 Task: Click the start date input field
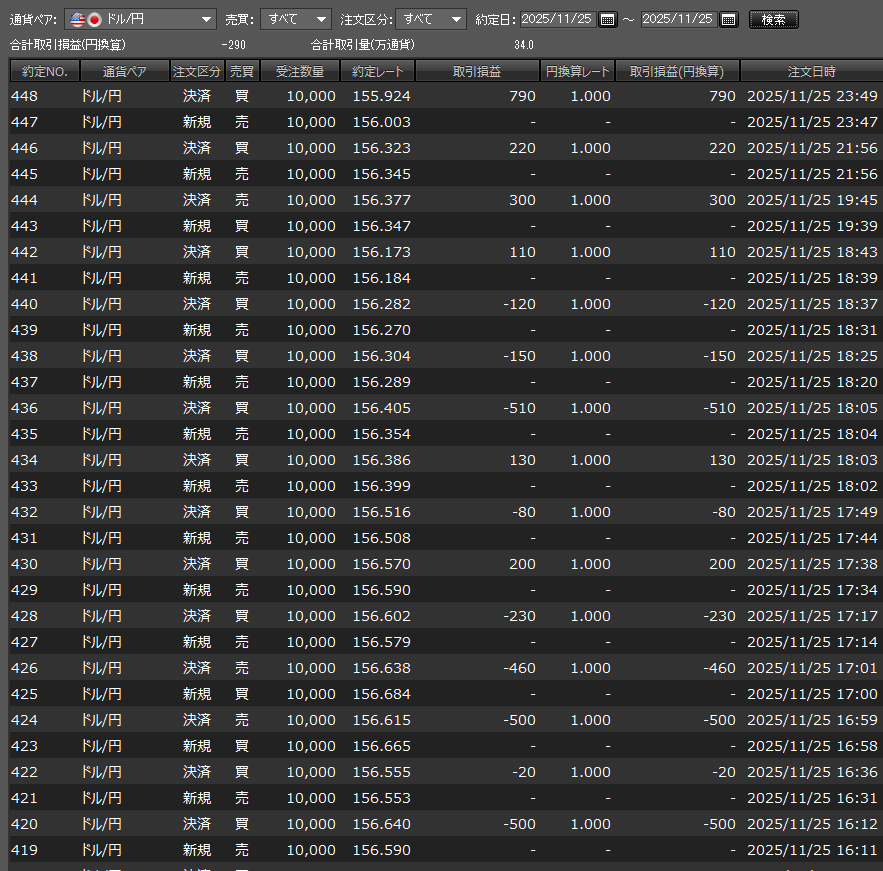coord(557,19)
